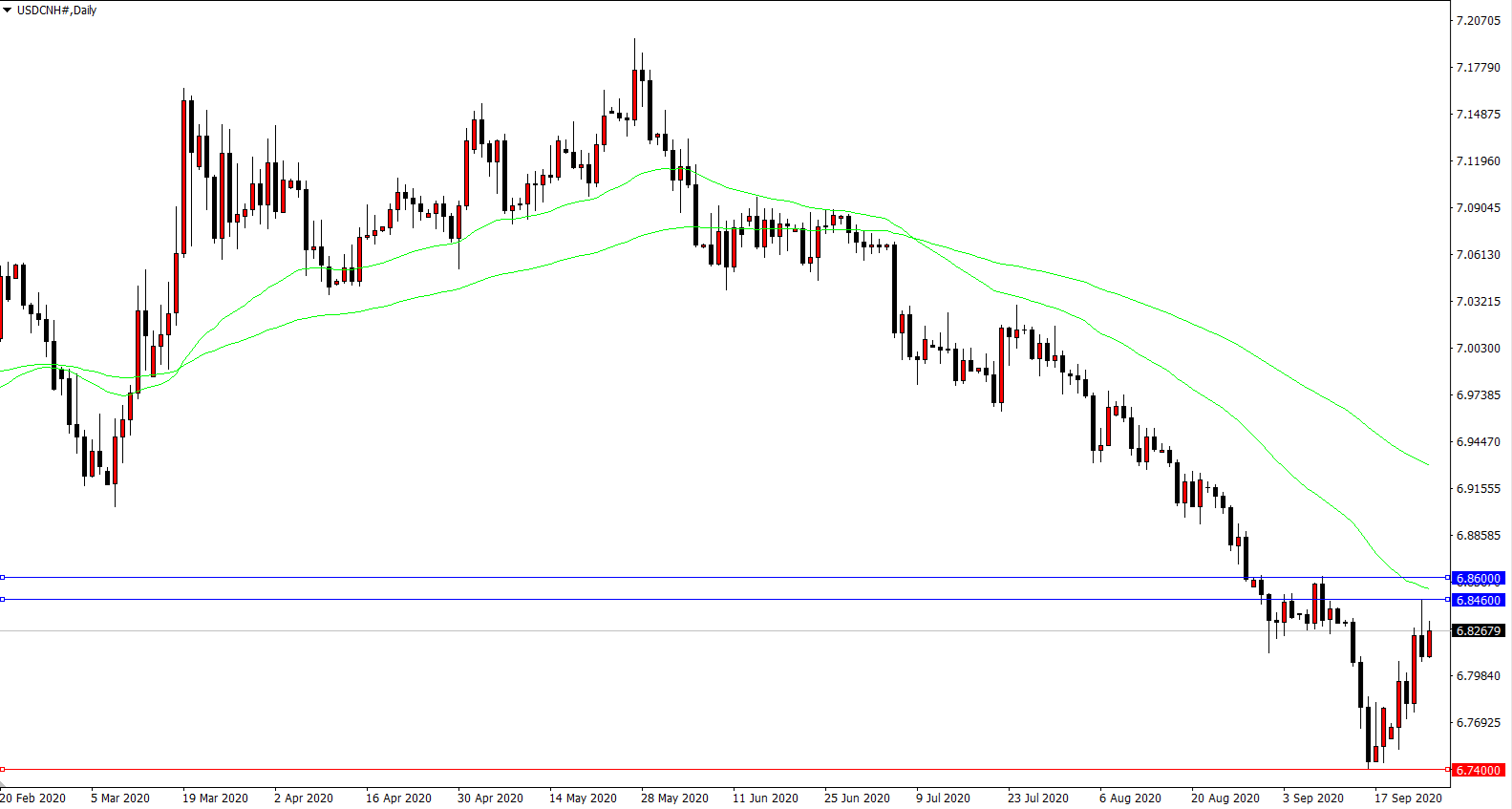Click the 14 May 2020 date label
The width and height of the screenshot is (1512, 809).
coord(583,798)
